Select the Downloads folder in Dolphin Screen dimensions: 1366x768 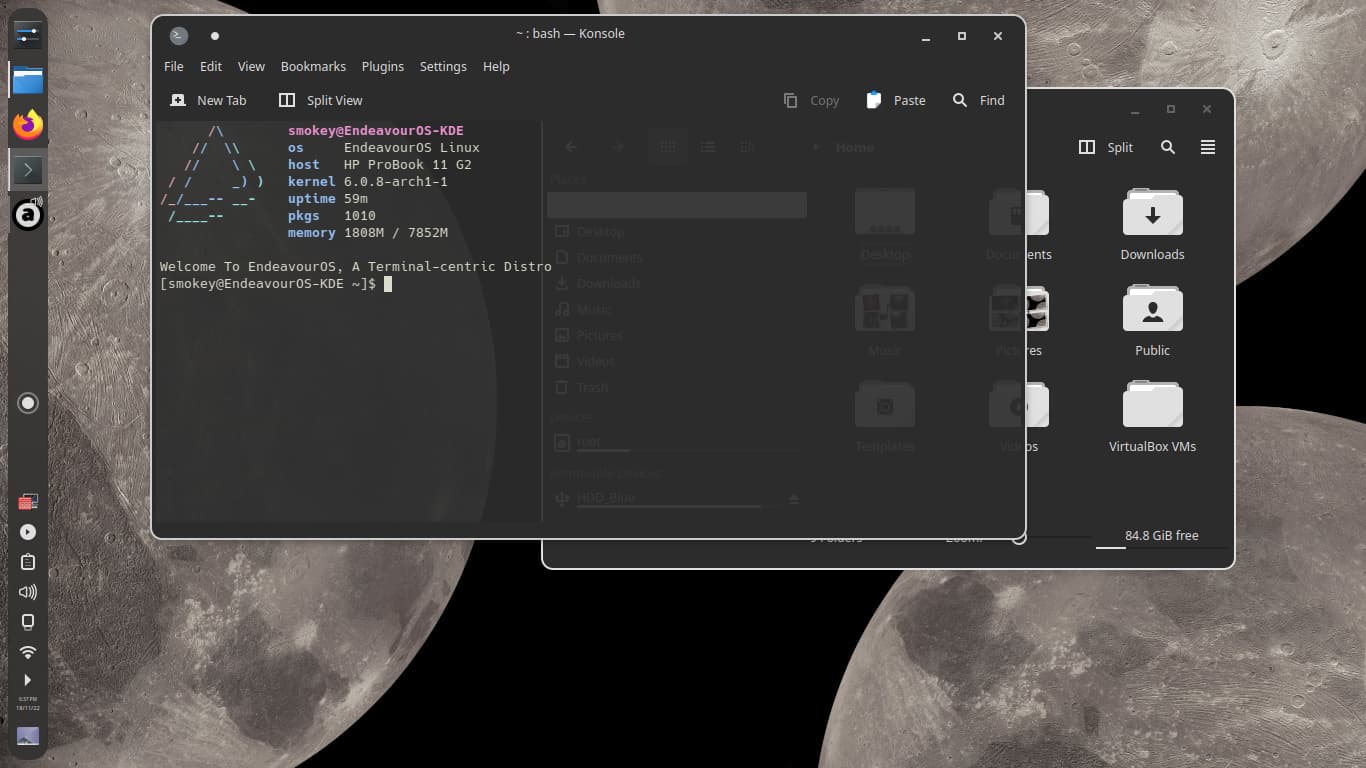[1152, 224]
